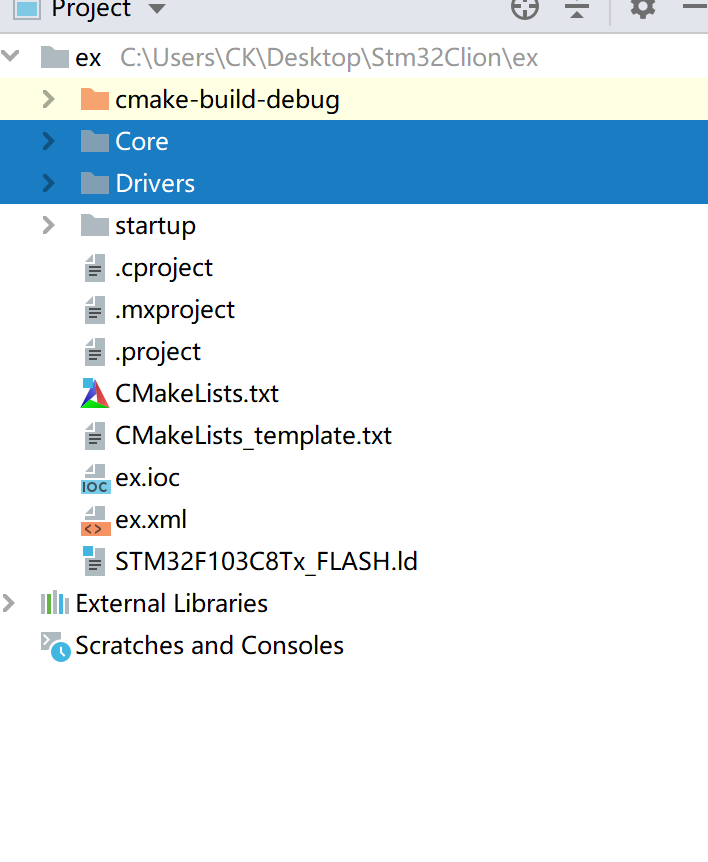The width and height of the screenshot is (708, 862).
Task: Expand the startup folder
Action: pyautogui.click(x=48, y=226)
